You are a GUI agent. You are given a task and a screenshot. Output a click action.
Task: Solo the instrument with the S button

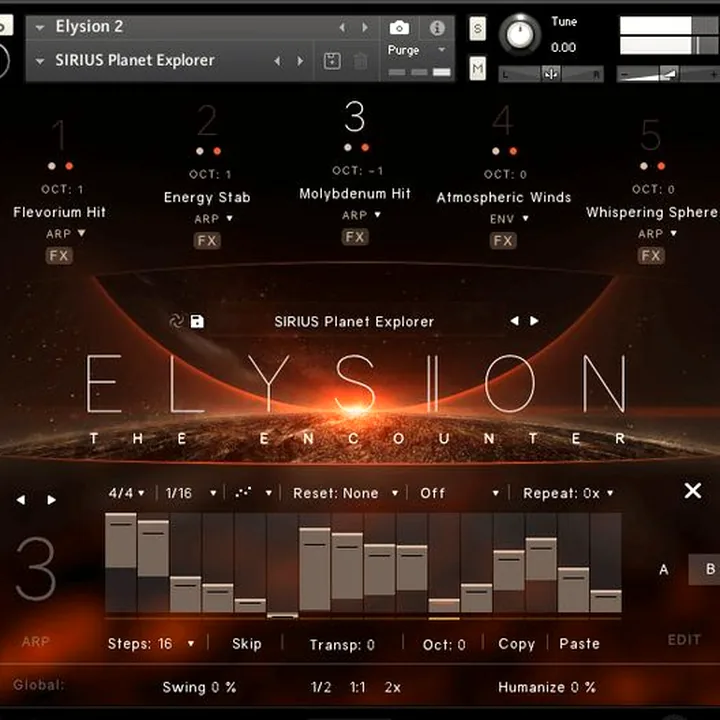click(x=478, y=29)
